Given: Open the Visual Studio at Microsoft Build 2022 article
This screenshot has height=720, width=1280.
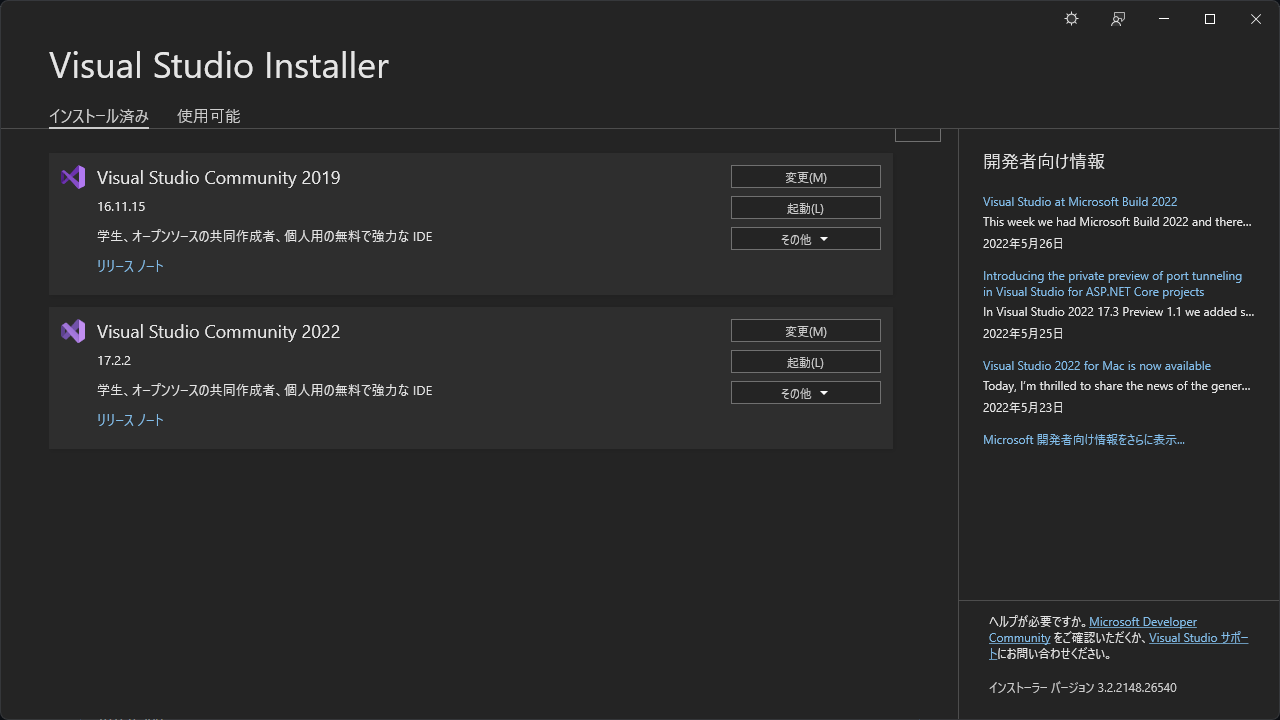Looking at the screenshot, I should [1080, 201].
